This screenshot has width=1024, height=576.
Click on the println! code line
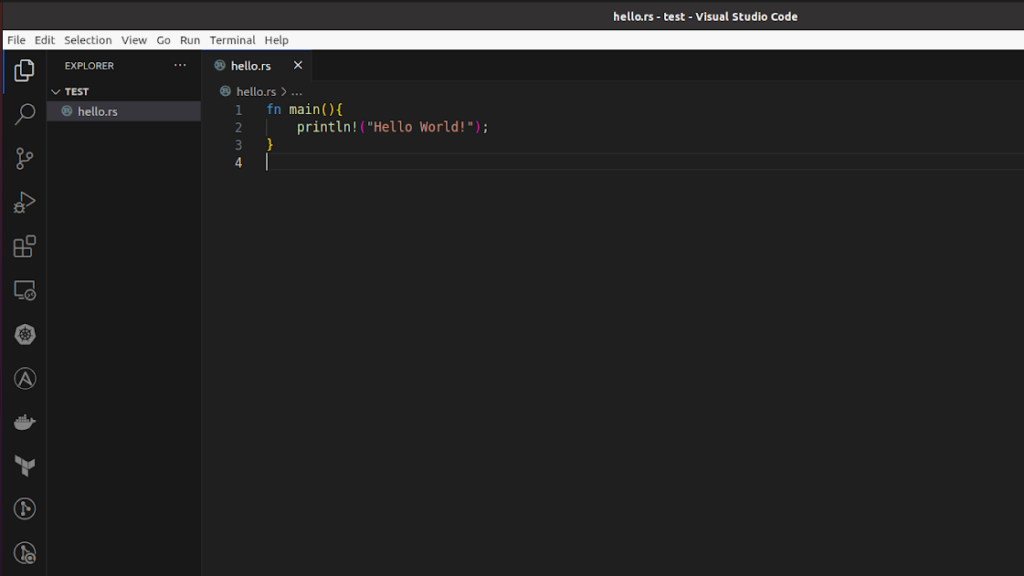[392, 127]
